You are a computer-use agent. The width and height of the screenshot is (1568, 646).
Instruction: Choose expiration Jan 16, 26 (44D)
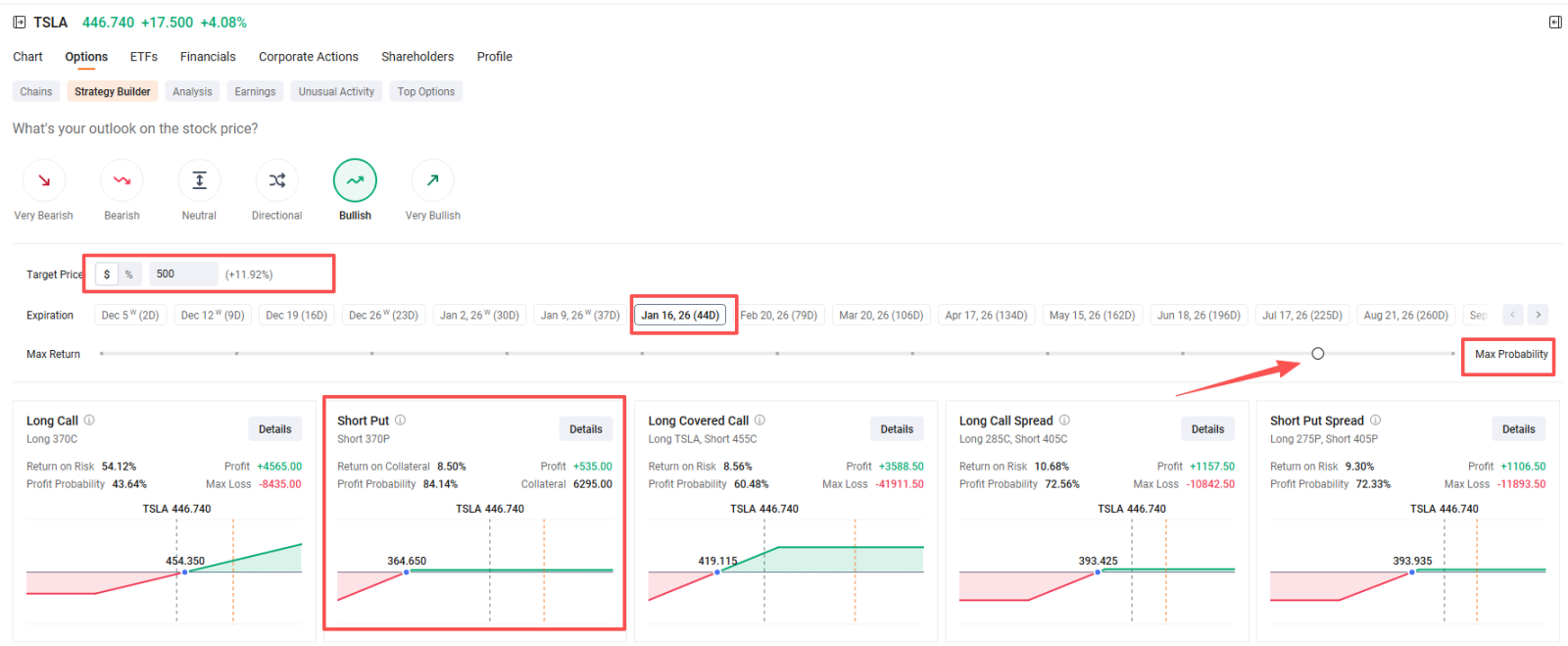(680, 315)
